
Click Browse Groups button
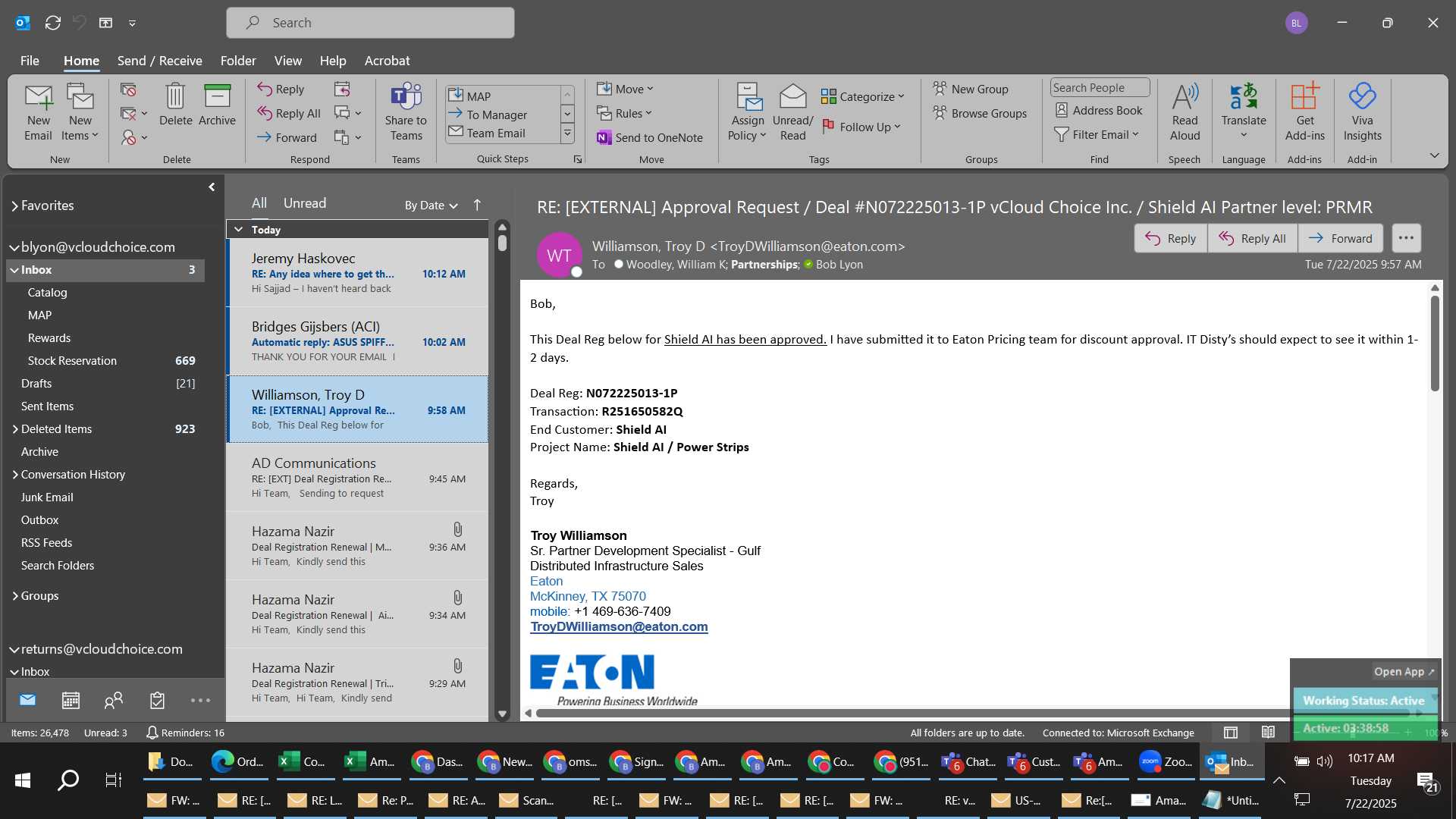980,114
